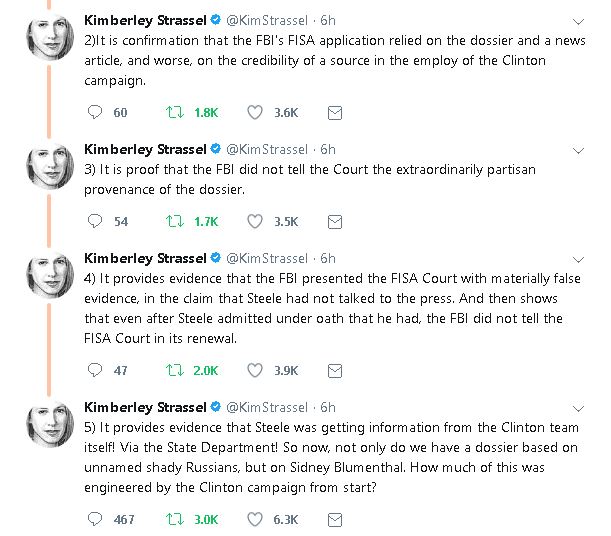Viewport: 611px width, 536px height.
Task: Retweet the tweet with 1.8K retweets
Action: [x=174, y=112]
